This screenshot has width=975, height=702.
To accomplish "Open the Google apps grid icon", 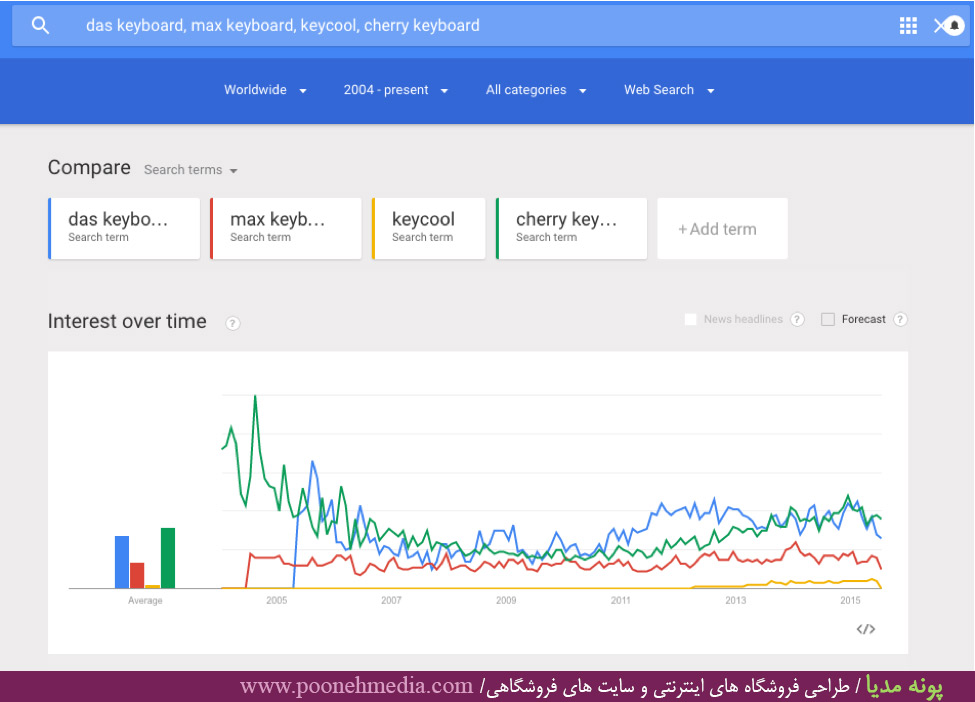I will (908, 25).
